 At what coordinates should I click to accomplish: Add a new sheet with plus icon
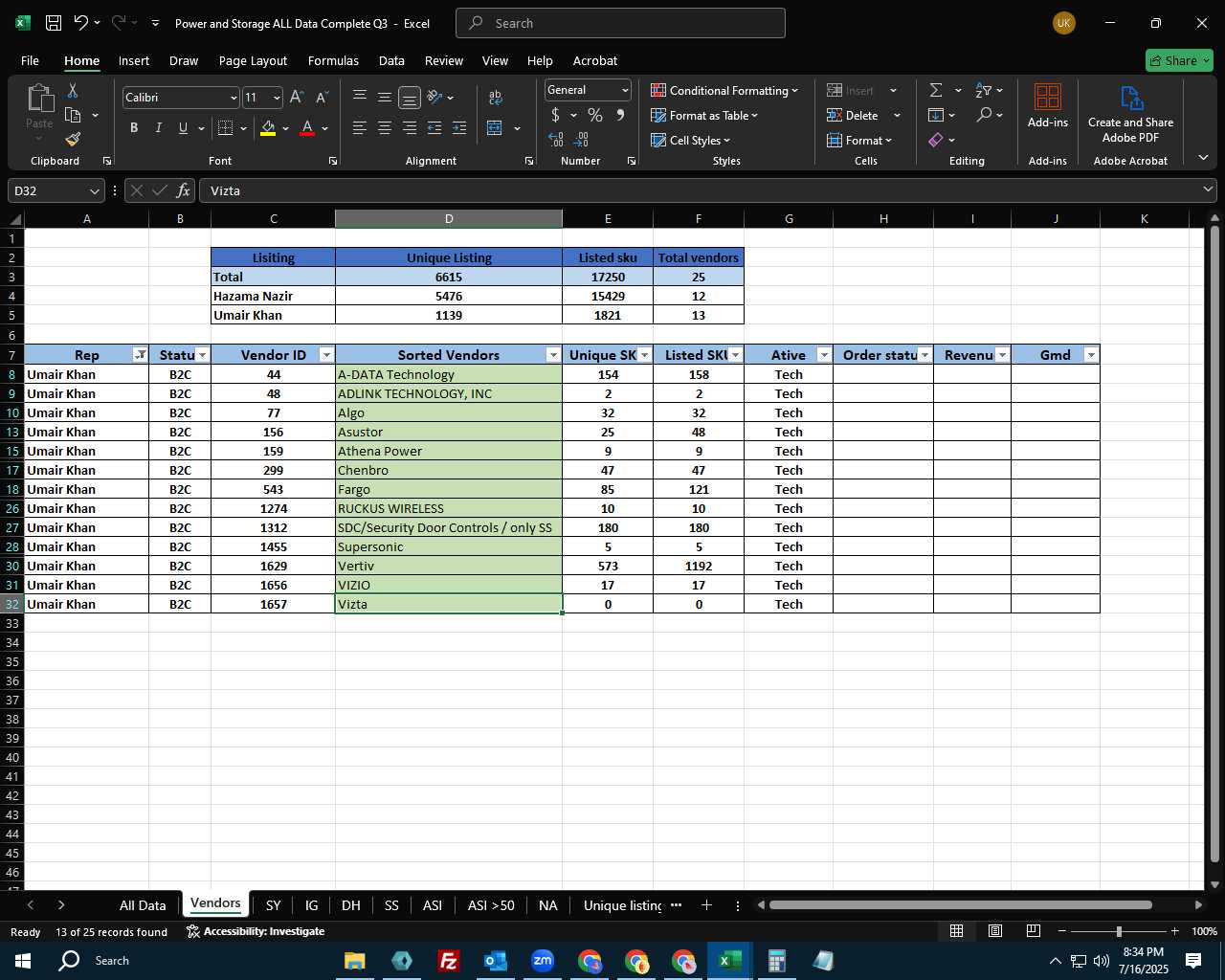pyautogui.click(x=706, y=904)
